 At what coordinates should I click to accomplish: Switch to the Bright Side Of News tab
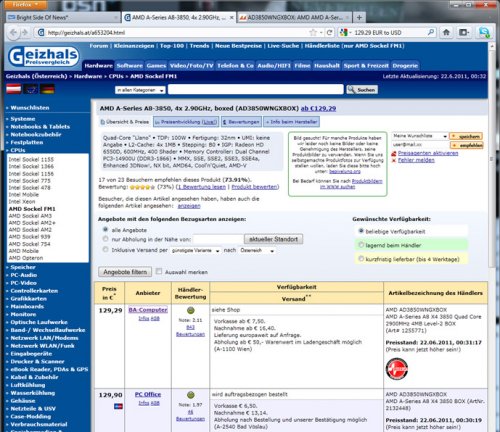[x=63, y=17]
